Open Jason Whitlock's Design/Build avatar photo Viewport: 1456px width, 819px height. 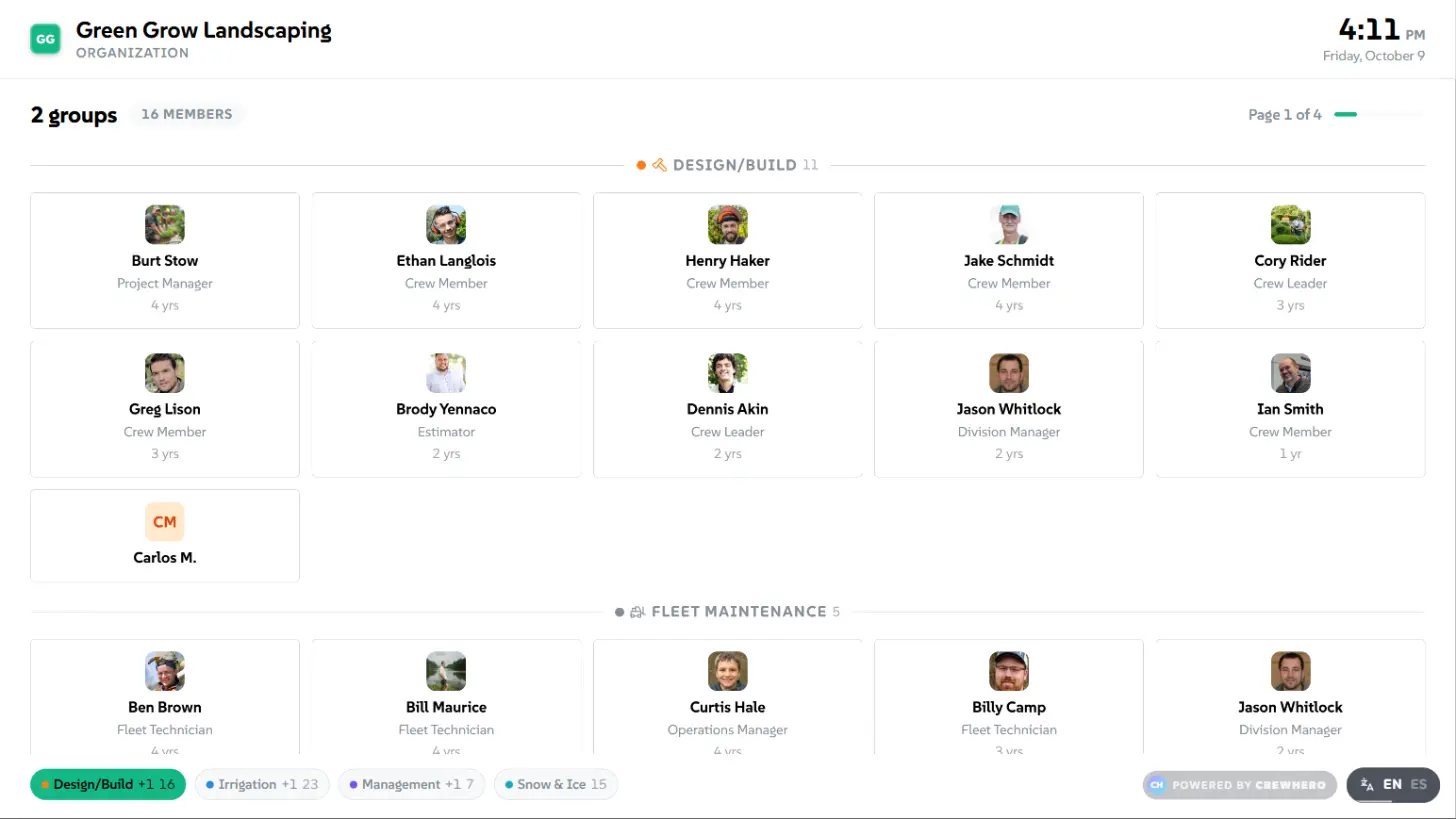(x=1009, y=373)
